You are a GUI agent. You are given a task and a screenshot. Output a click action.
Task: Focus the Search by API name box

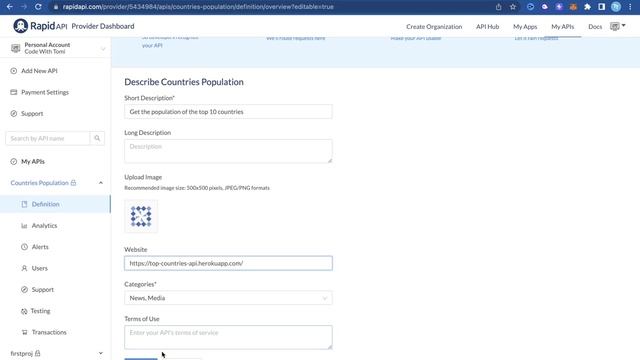coord(48,138)
